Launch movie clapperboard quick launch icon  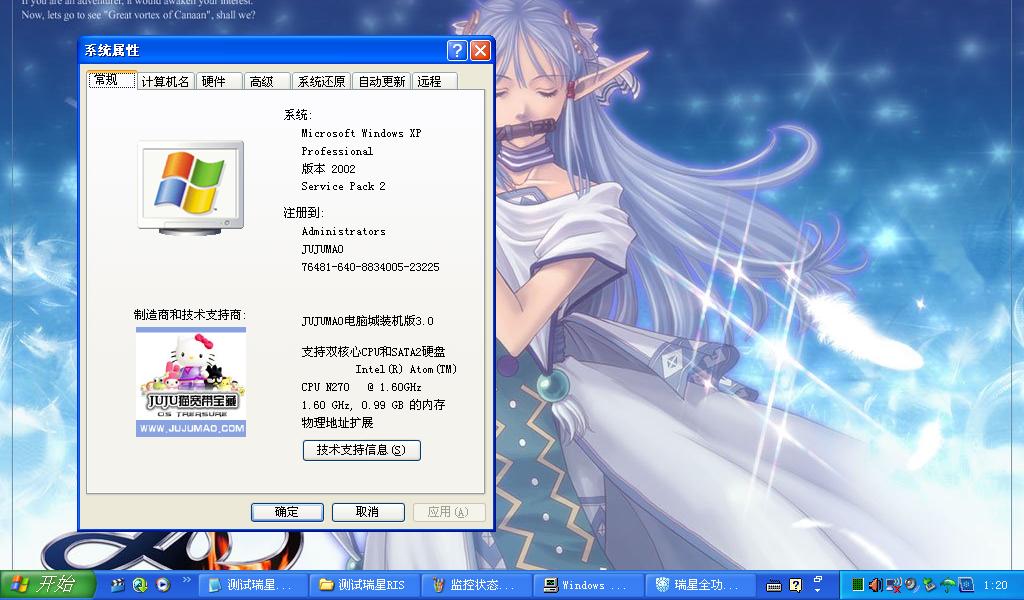pyautogui.click(x=118, y=585)
